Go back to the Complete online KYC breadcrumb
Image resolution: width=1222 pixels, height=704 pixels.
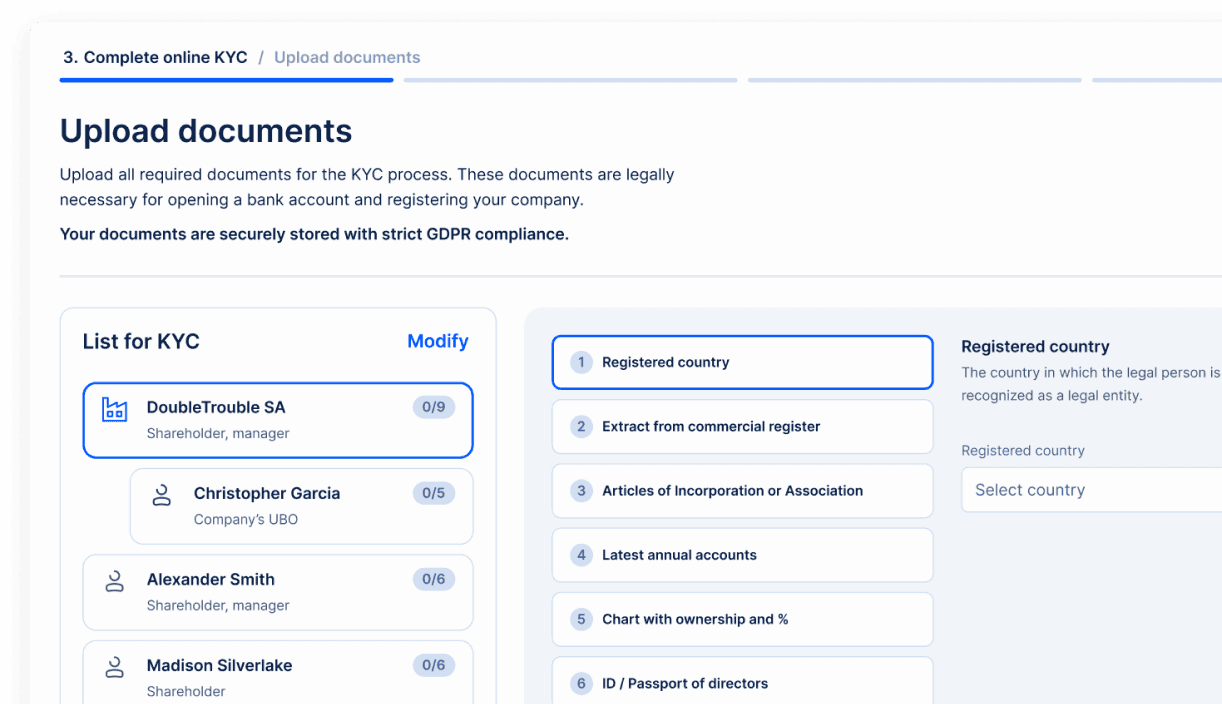pyautogui.click(x=155, y=57)
